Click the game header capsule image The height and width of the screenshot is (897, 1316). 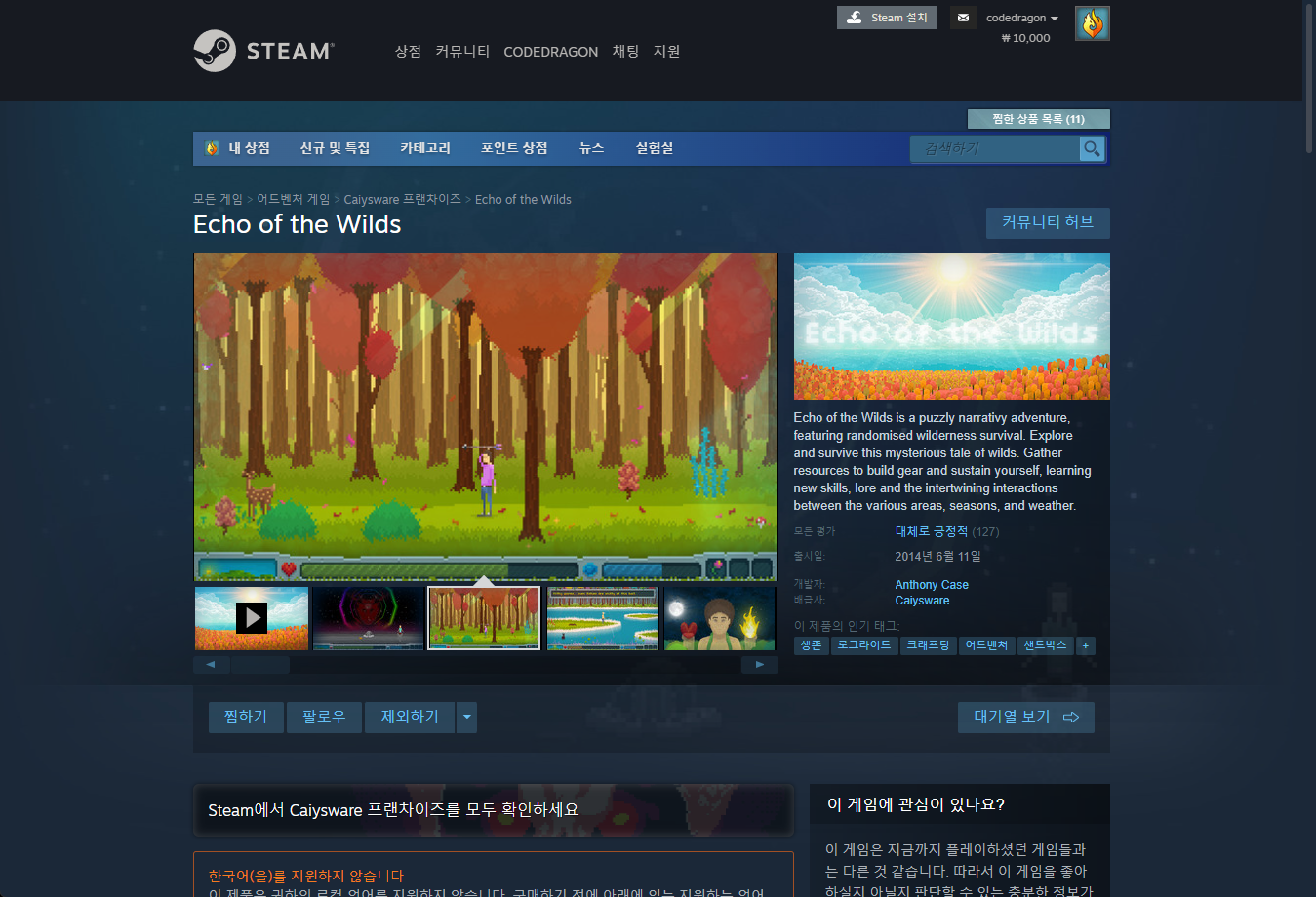point(952,327)
